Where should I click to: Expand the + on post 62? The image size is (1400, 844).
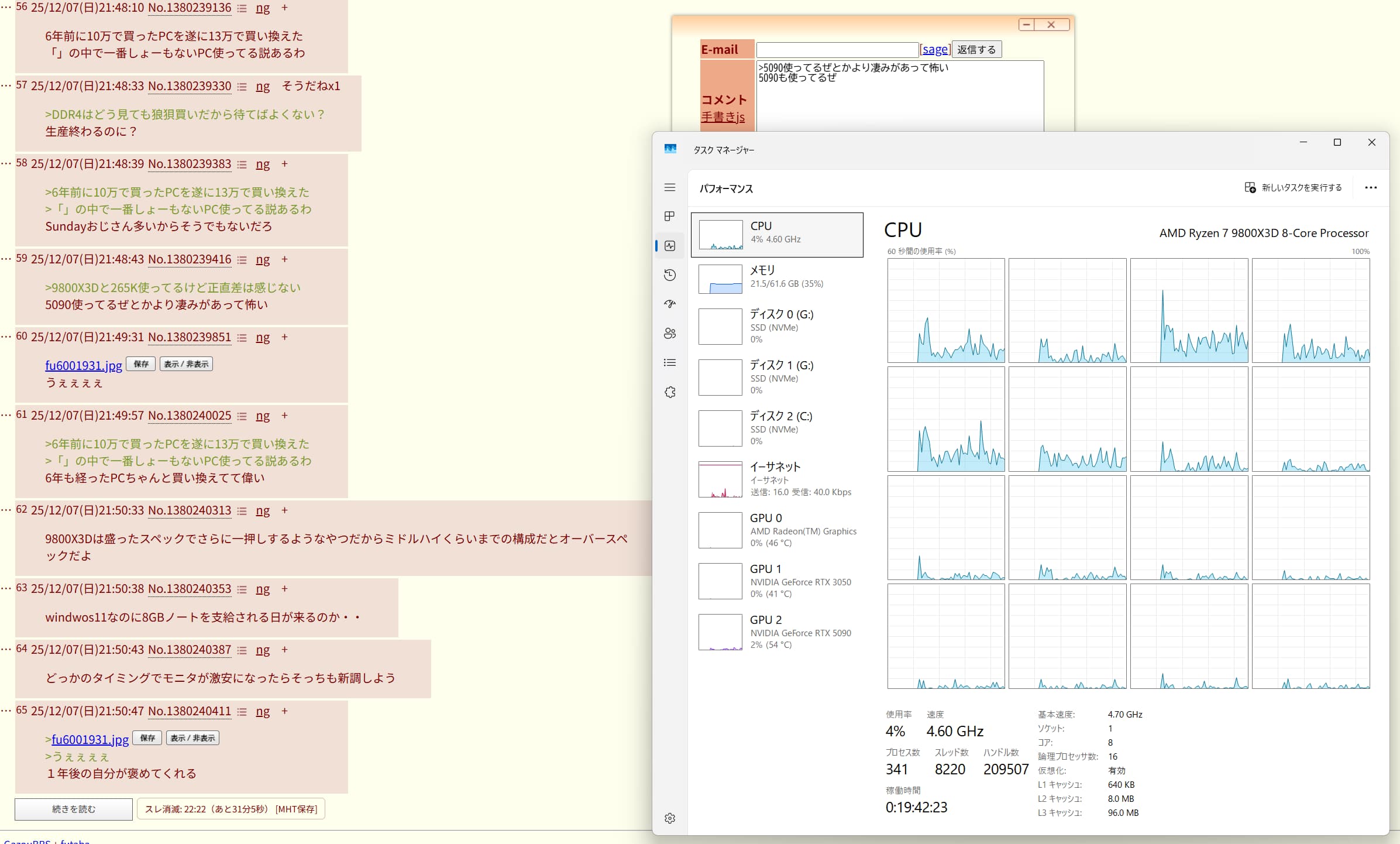tap(285, 510)
